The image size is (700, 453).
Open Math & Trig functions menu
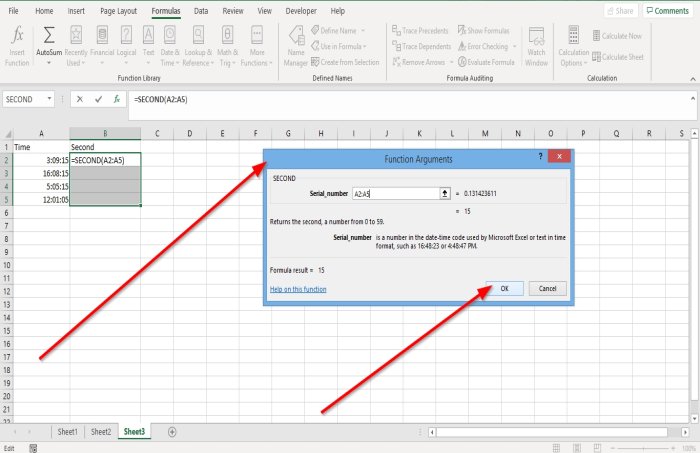point(227,46)
